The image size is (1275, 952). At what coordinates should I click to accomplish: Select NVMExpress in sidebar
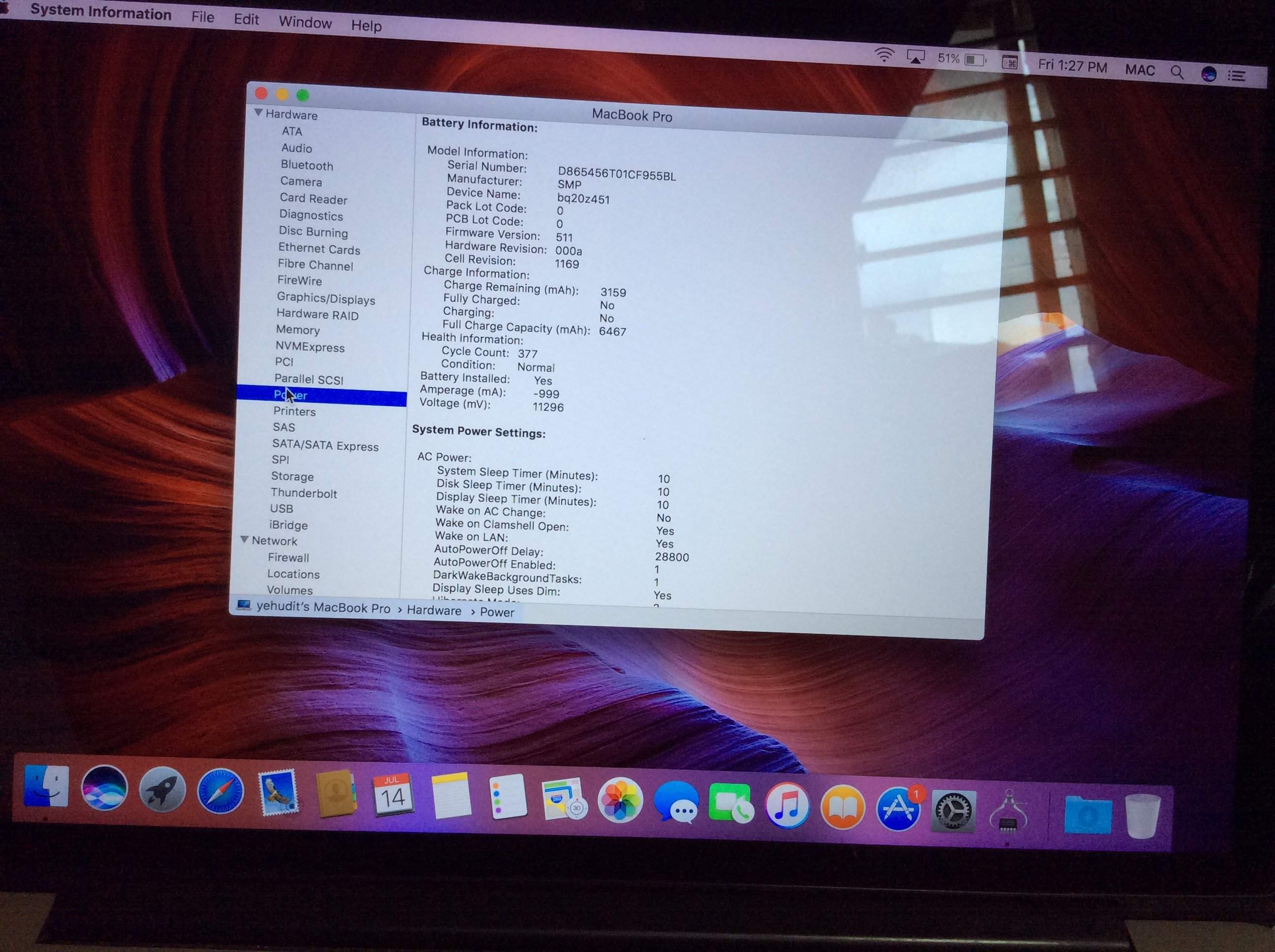click(309, 346)
